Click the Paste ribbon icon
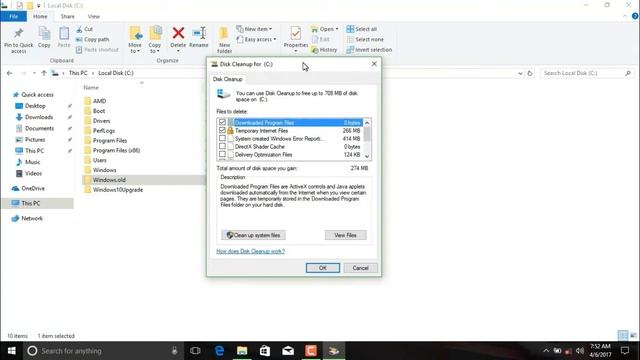 point(64,33)
